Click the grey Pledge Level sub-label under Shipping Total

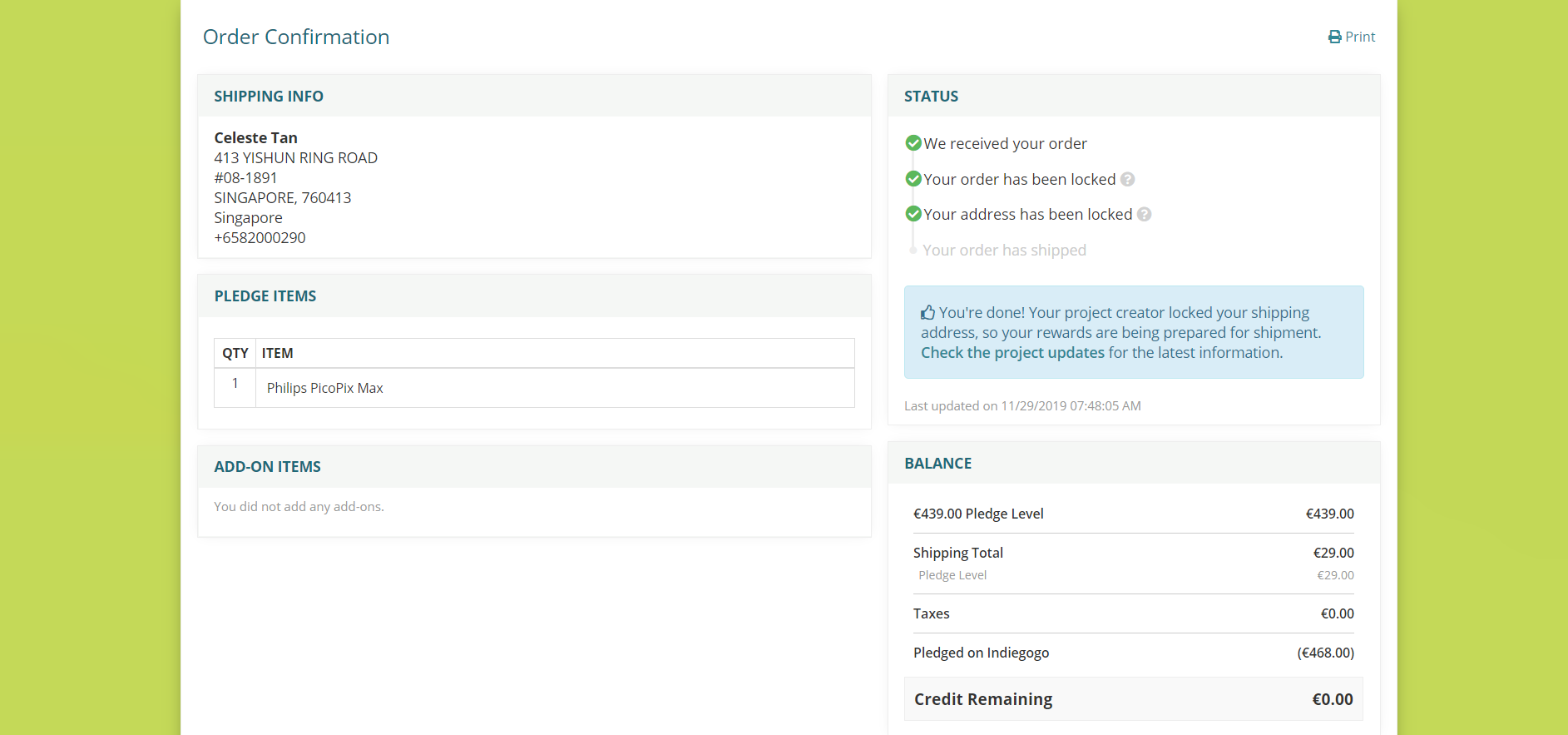coord(952,575)
